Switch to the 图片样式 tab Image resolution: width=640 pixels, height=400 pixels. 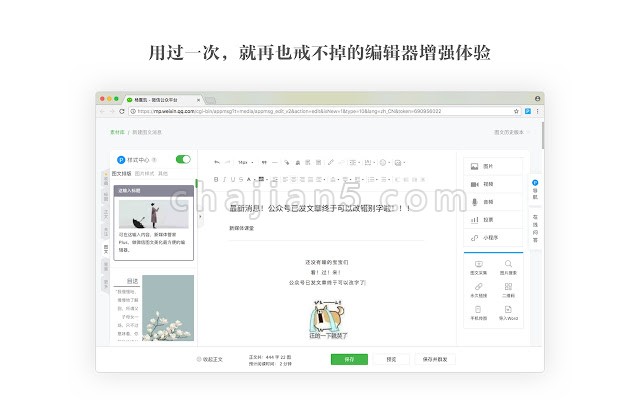tap(144, 173)
